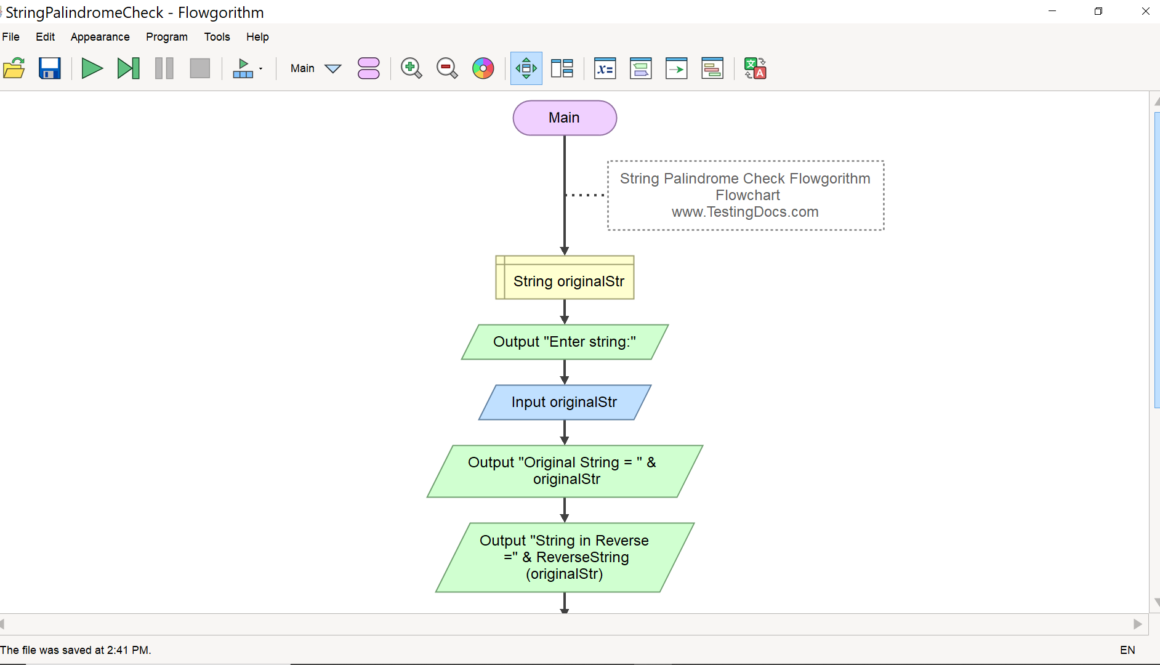Viewport: 1160px width, 665px height.
Task: Open the source code viewer icon
Action: [676, 69]
